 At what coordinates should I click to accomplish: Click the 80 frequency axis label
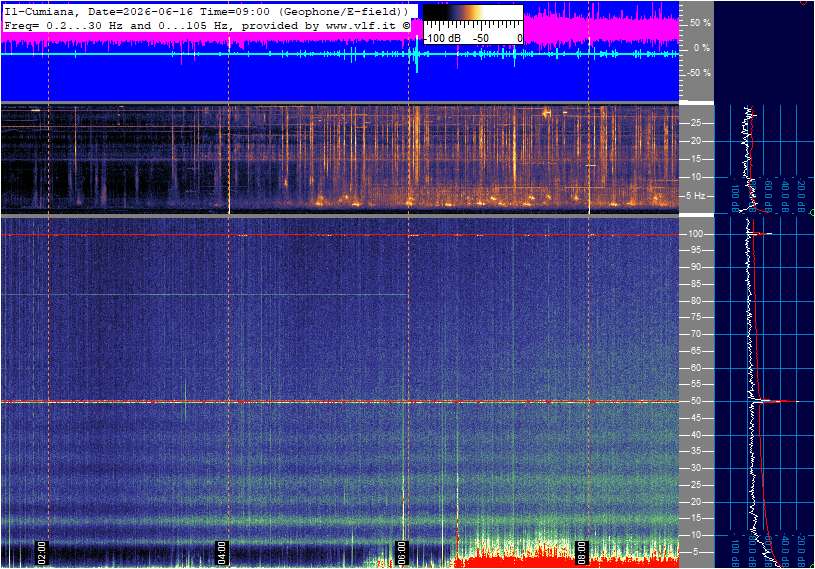[x=695, y=301]
